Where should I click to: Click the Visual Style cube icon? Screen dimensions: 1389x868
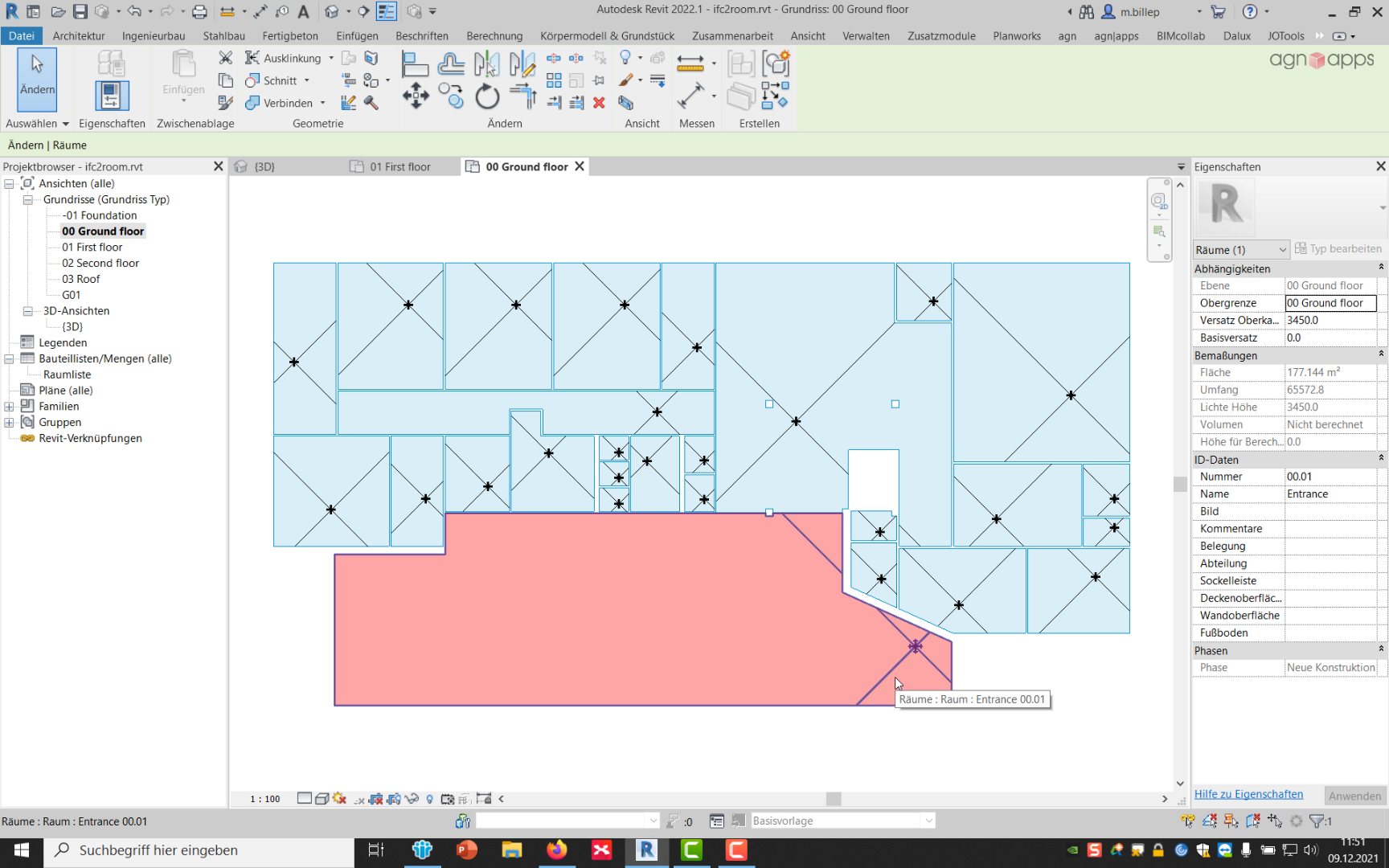tap(322, 799)
